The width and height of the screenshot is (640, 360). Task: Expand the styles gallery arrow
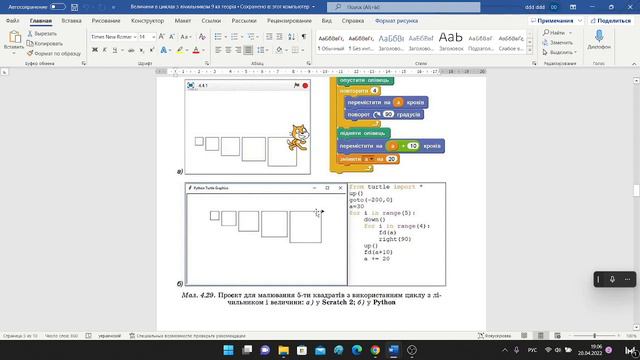tap(530, 51)
